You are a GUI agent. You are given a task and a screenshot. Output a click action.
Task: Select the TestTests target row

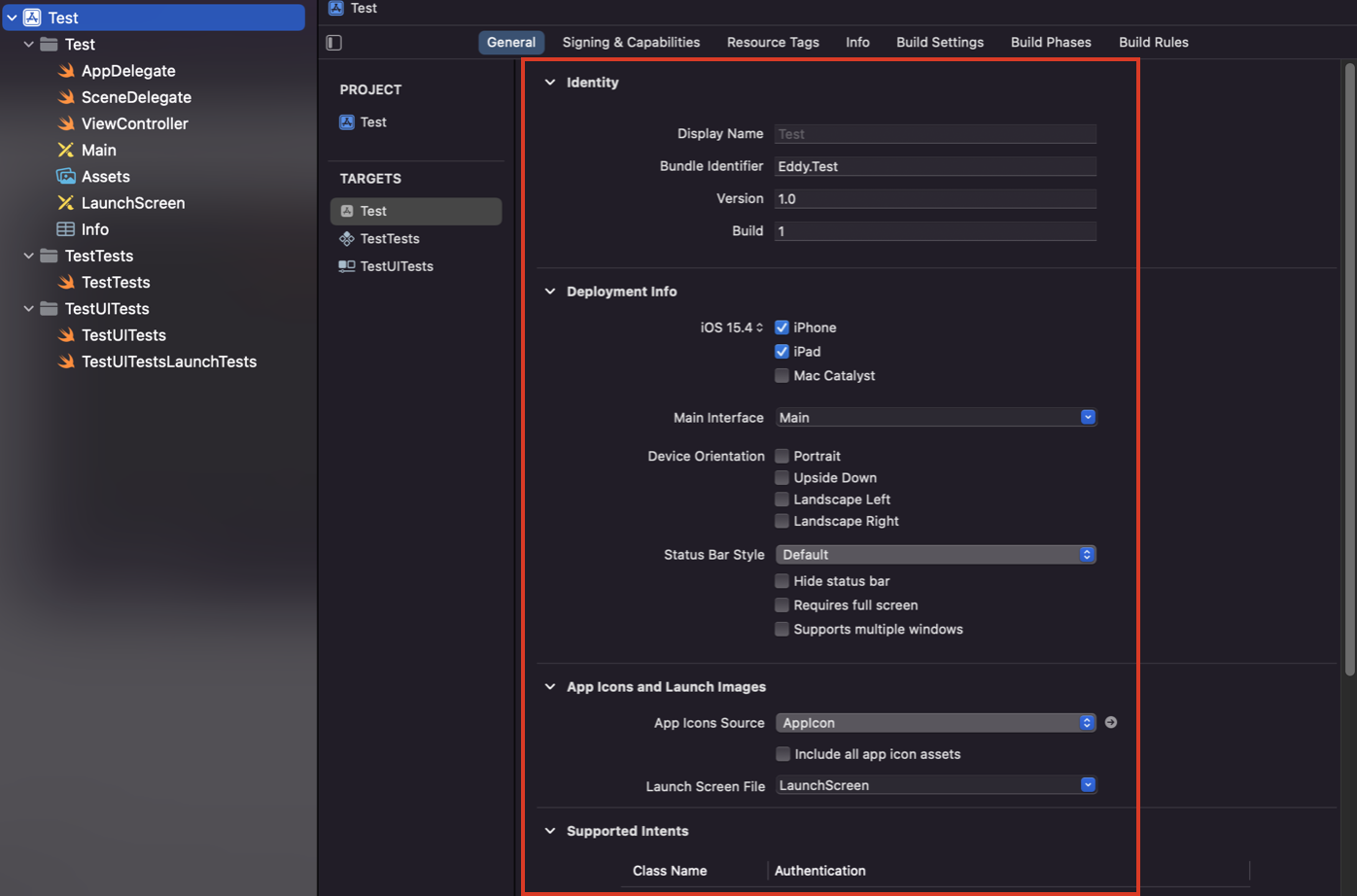(416, 238)
